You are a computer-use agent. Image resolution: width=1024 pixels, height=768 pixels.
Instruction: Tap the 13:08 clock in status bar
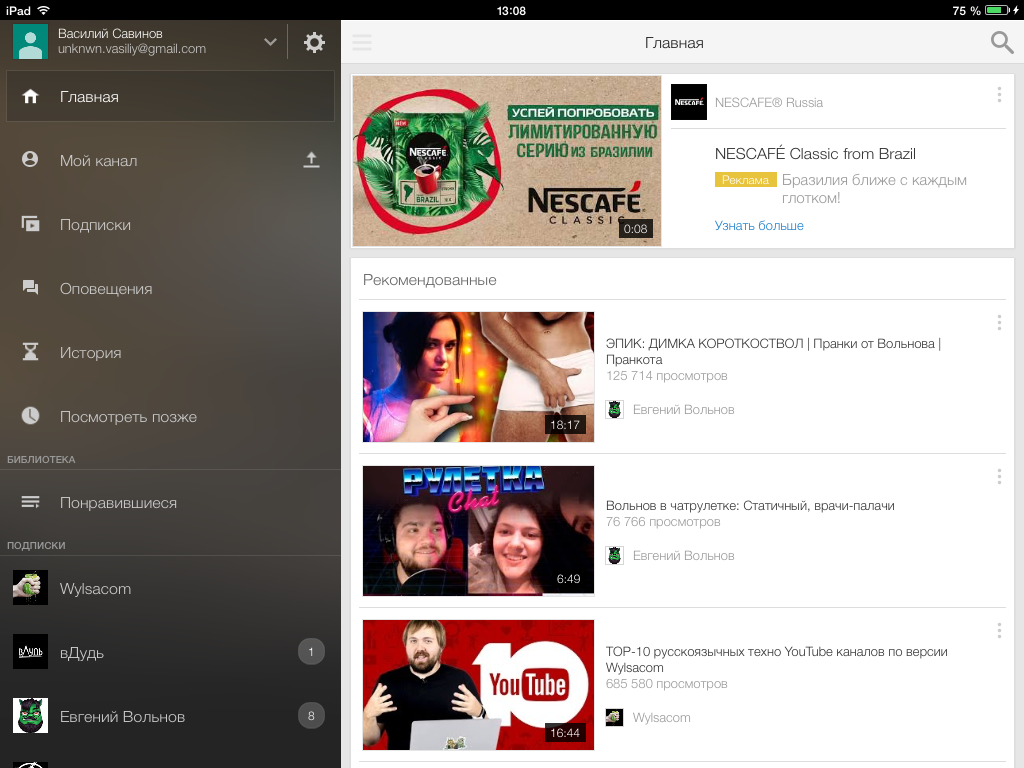[511, 10]
